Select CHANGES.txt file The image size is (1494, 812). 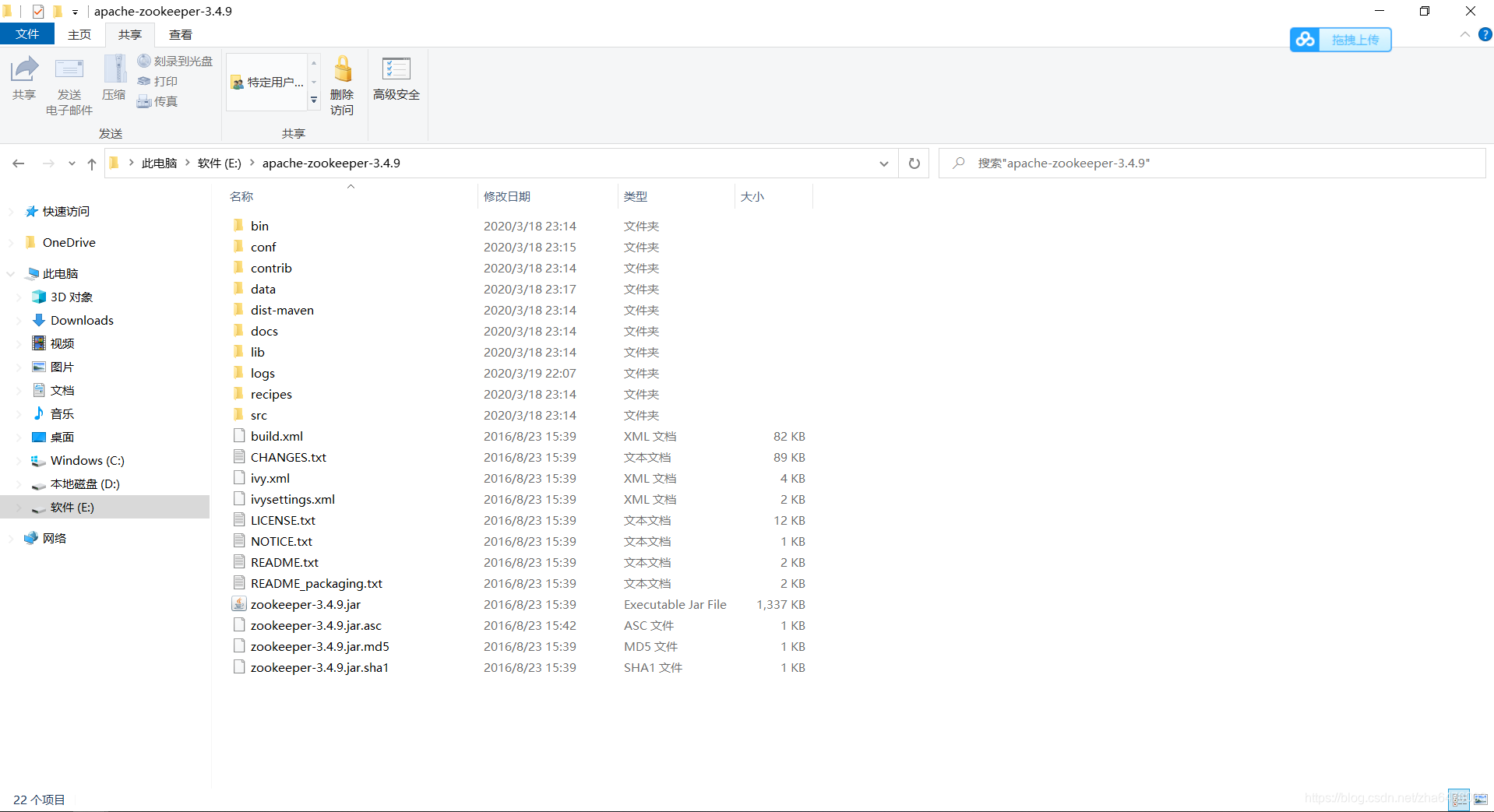(288, 457)
